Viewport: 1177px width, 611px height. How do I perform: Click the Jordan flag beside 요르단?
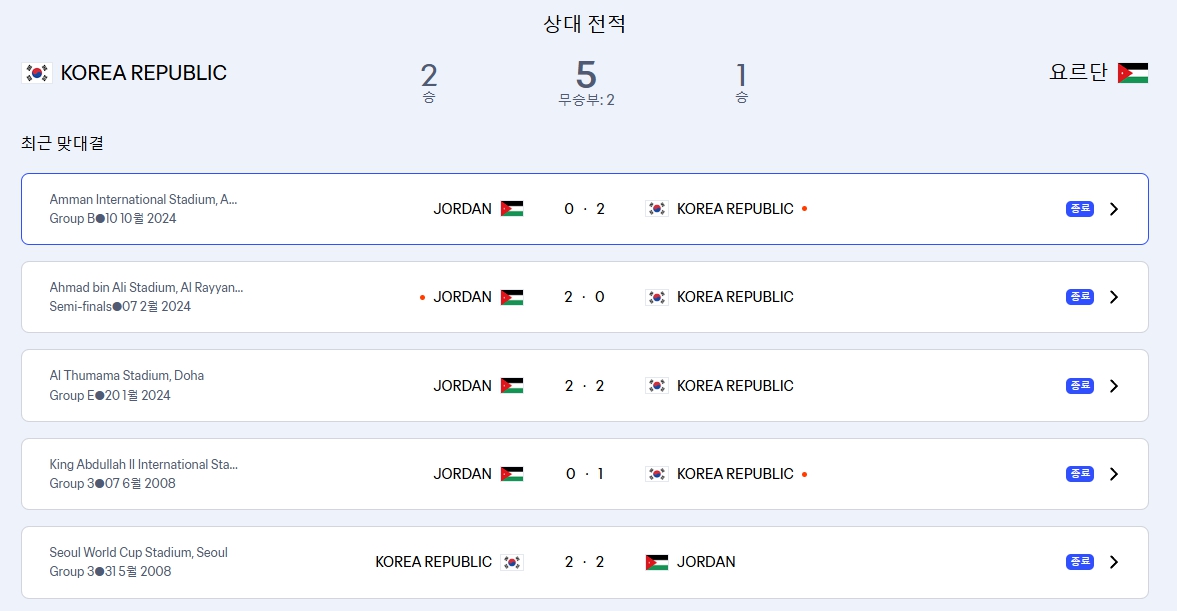tap(1132, 72)
